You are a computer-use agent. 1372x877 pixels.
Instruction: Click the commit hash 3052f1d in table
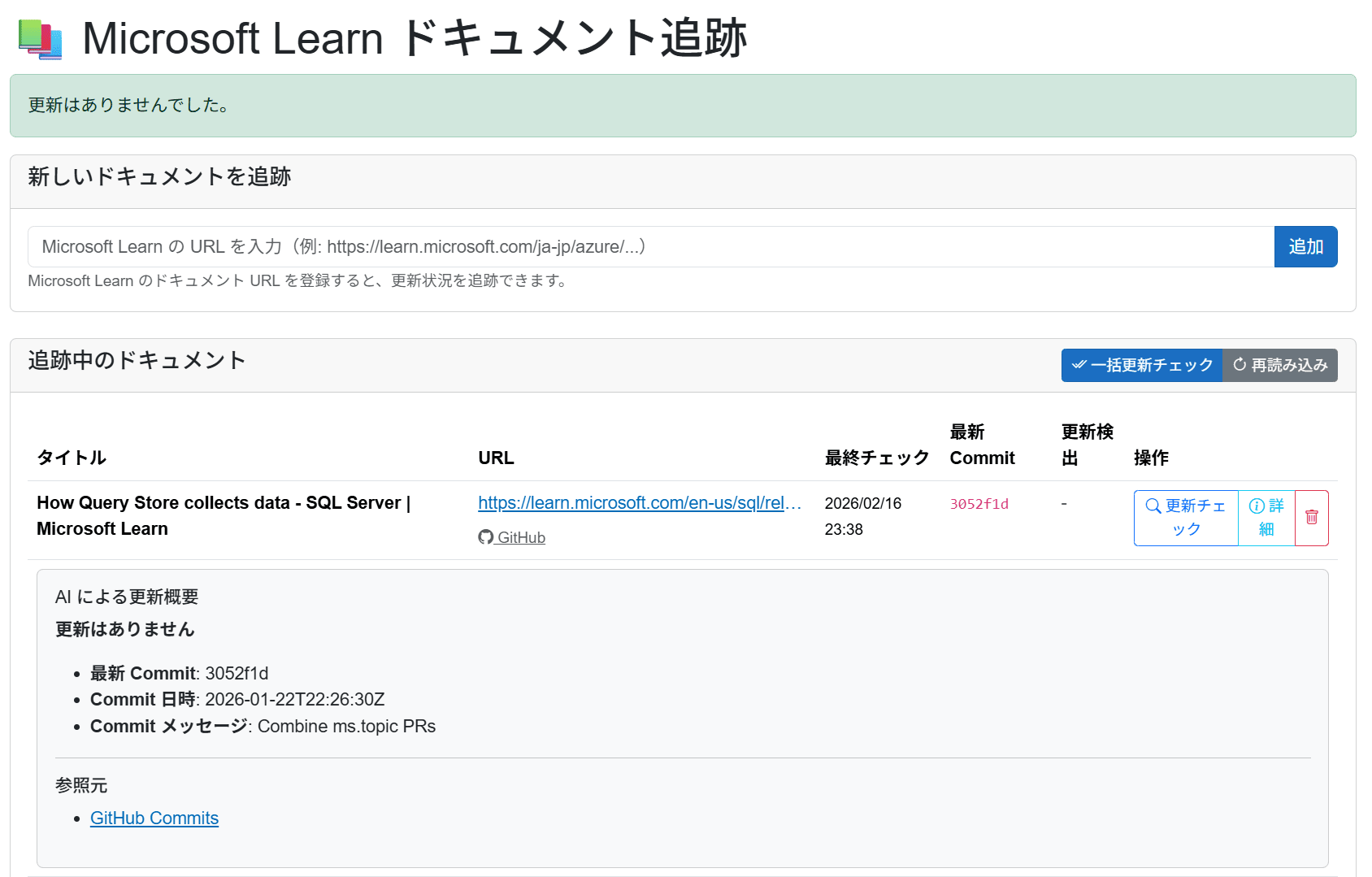tap(979, 504)
